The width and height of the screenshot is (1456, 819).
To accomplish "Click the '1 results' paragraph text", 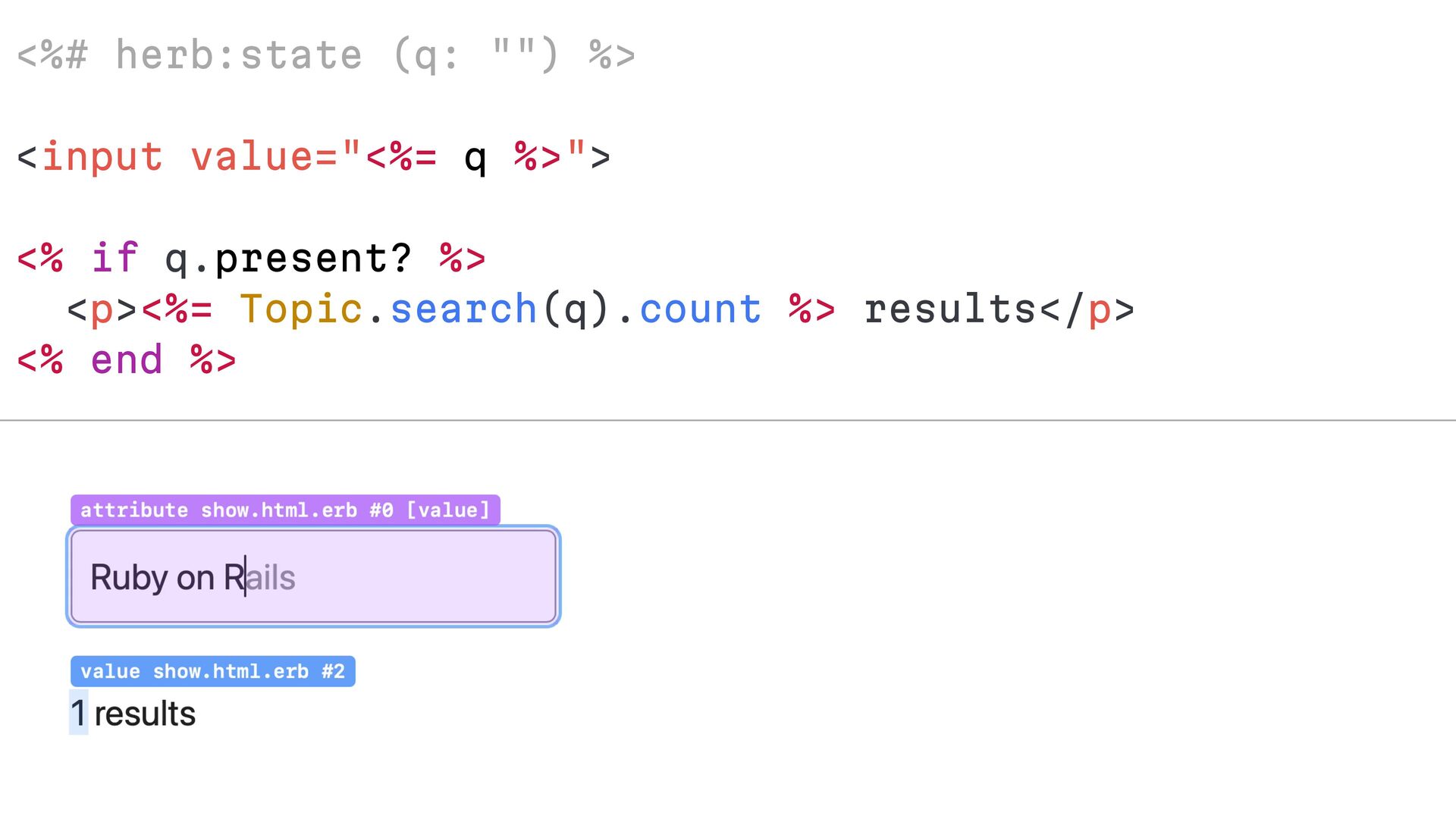I will [133, 714].
